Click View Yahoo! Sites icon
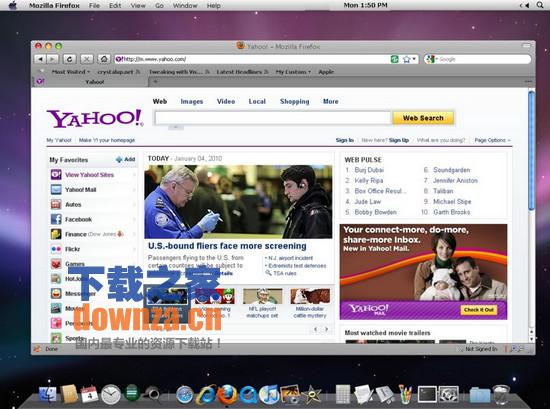The height and width of the screenshot is (409, 550). coord(56,174)
